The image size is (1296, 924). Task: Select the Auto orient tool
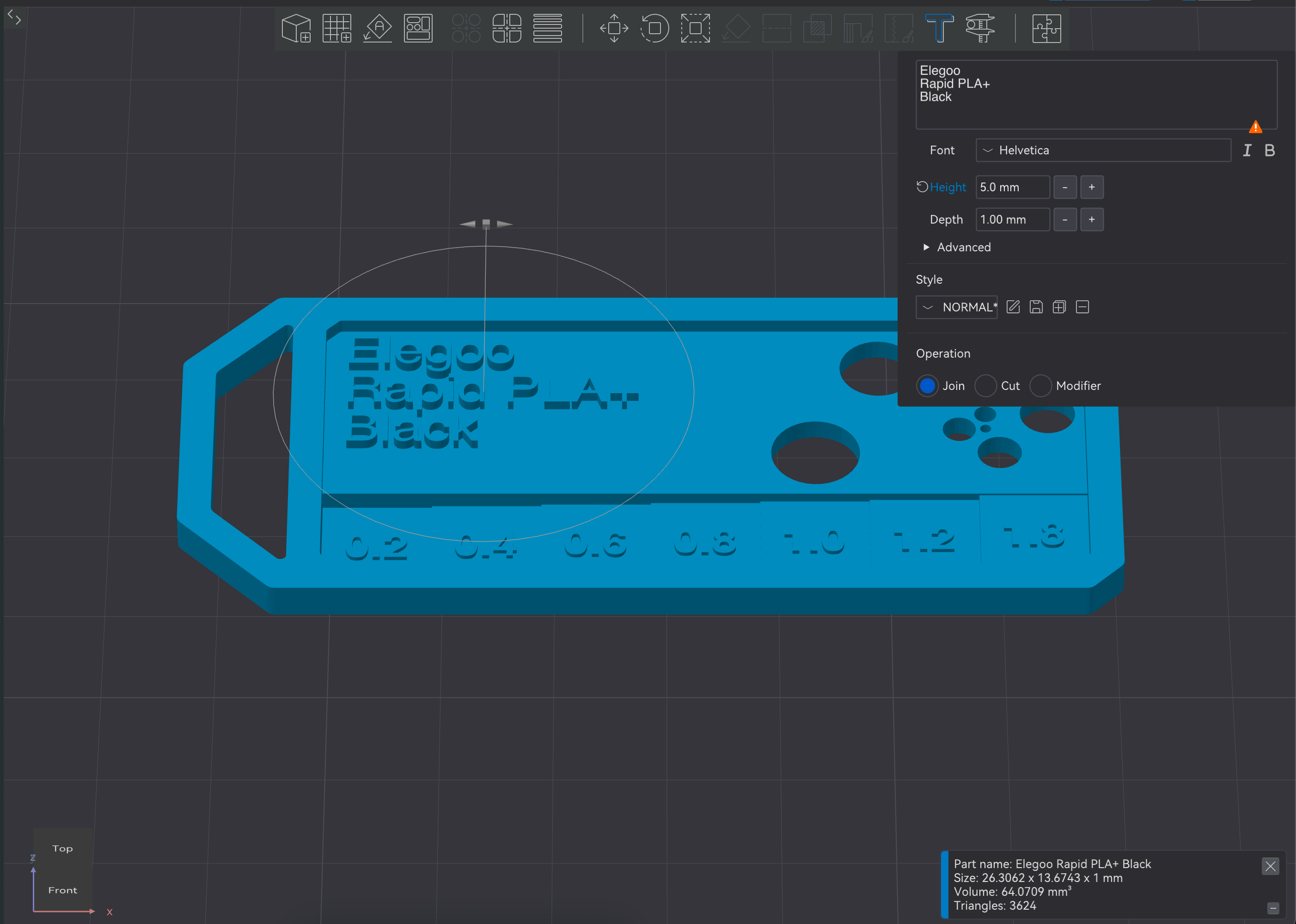tap(377, 29)
